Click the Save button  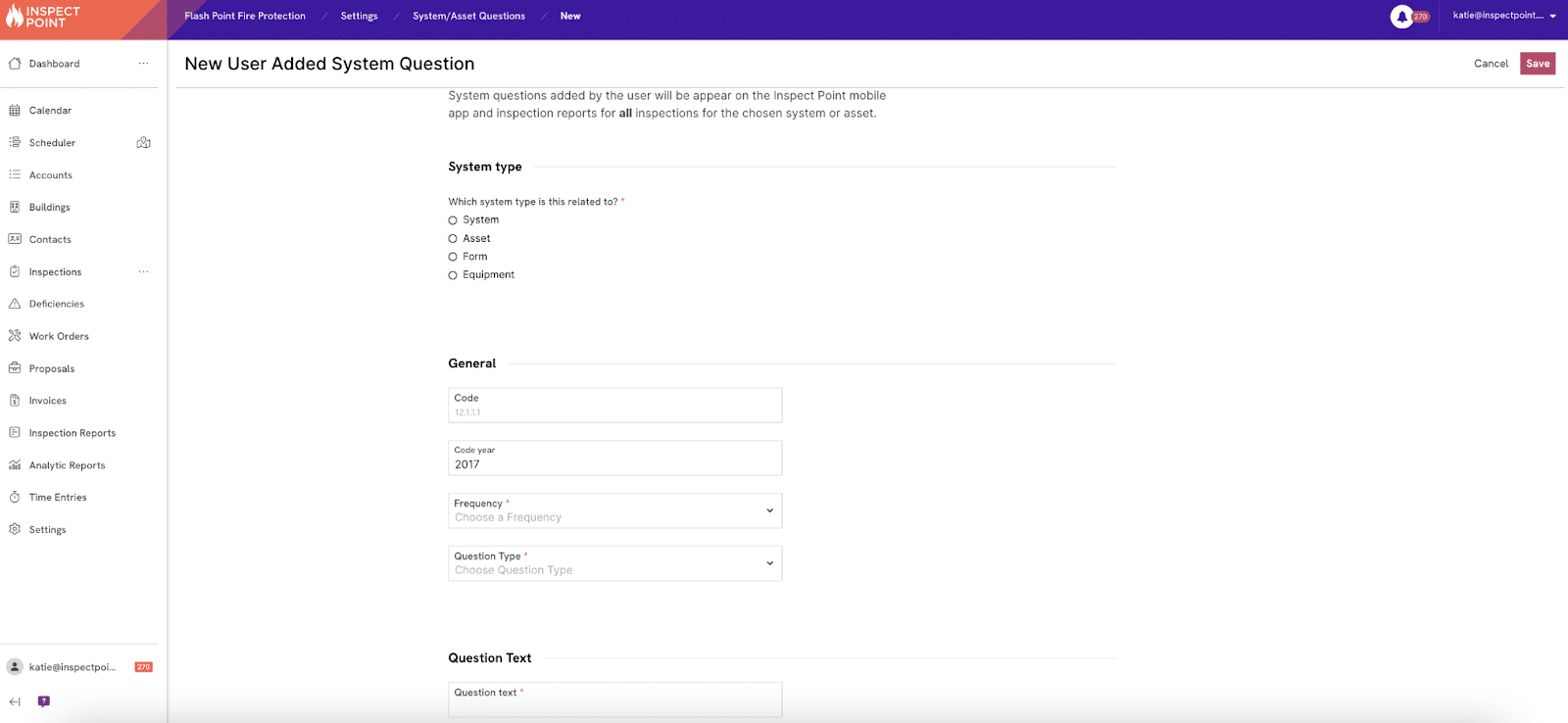tap(1538, 64)
